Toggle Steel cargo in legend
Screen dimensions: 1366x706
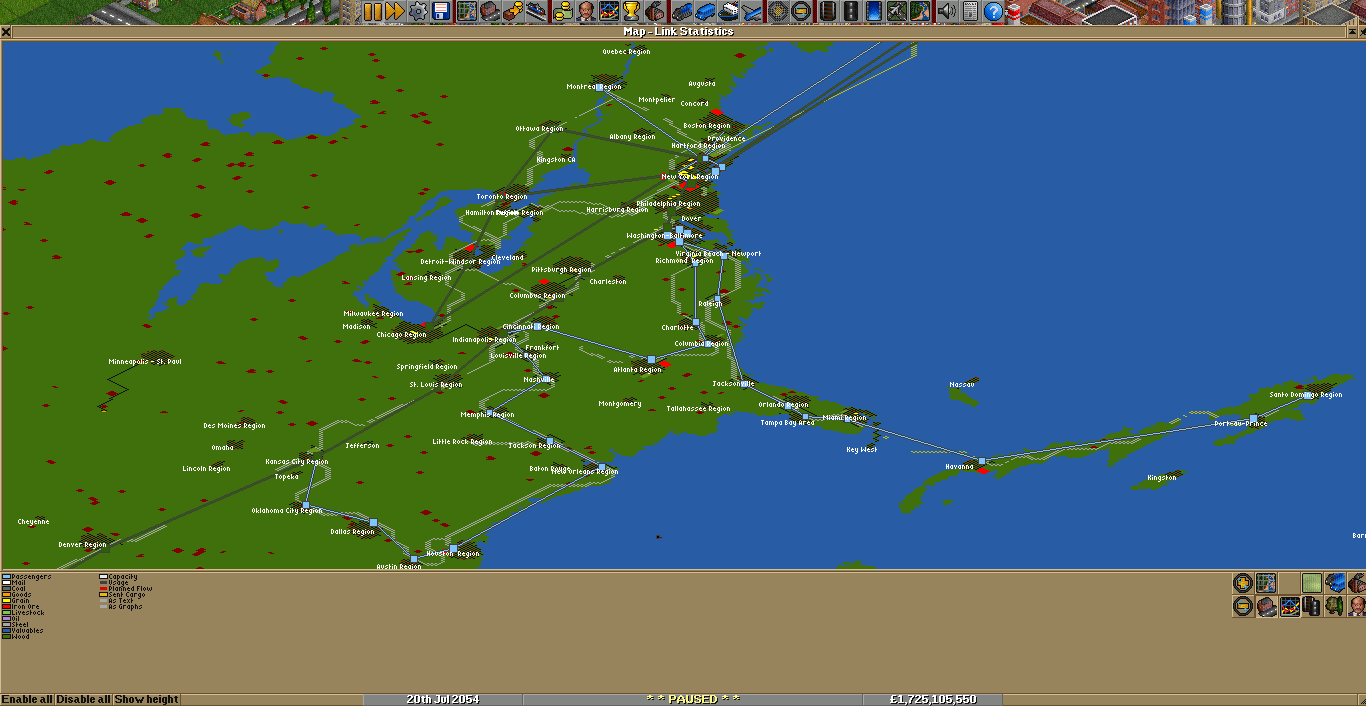tap(17, 624)
